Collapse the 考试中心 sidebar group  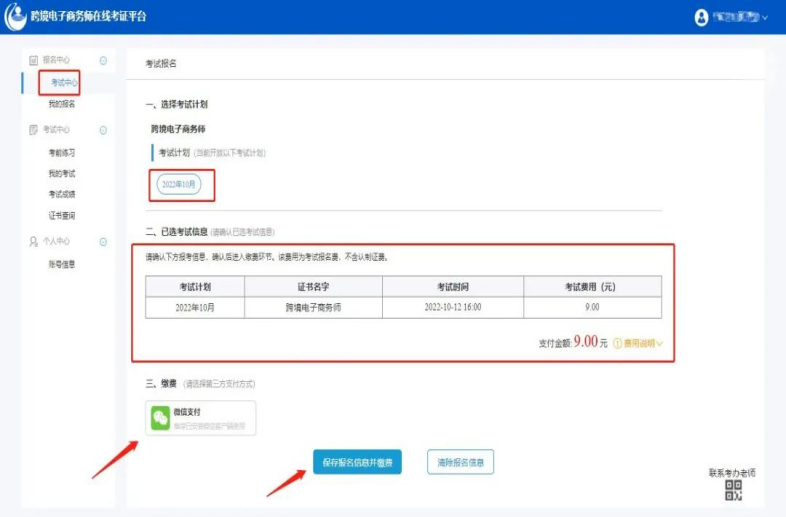click(x=103, y=130)
